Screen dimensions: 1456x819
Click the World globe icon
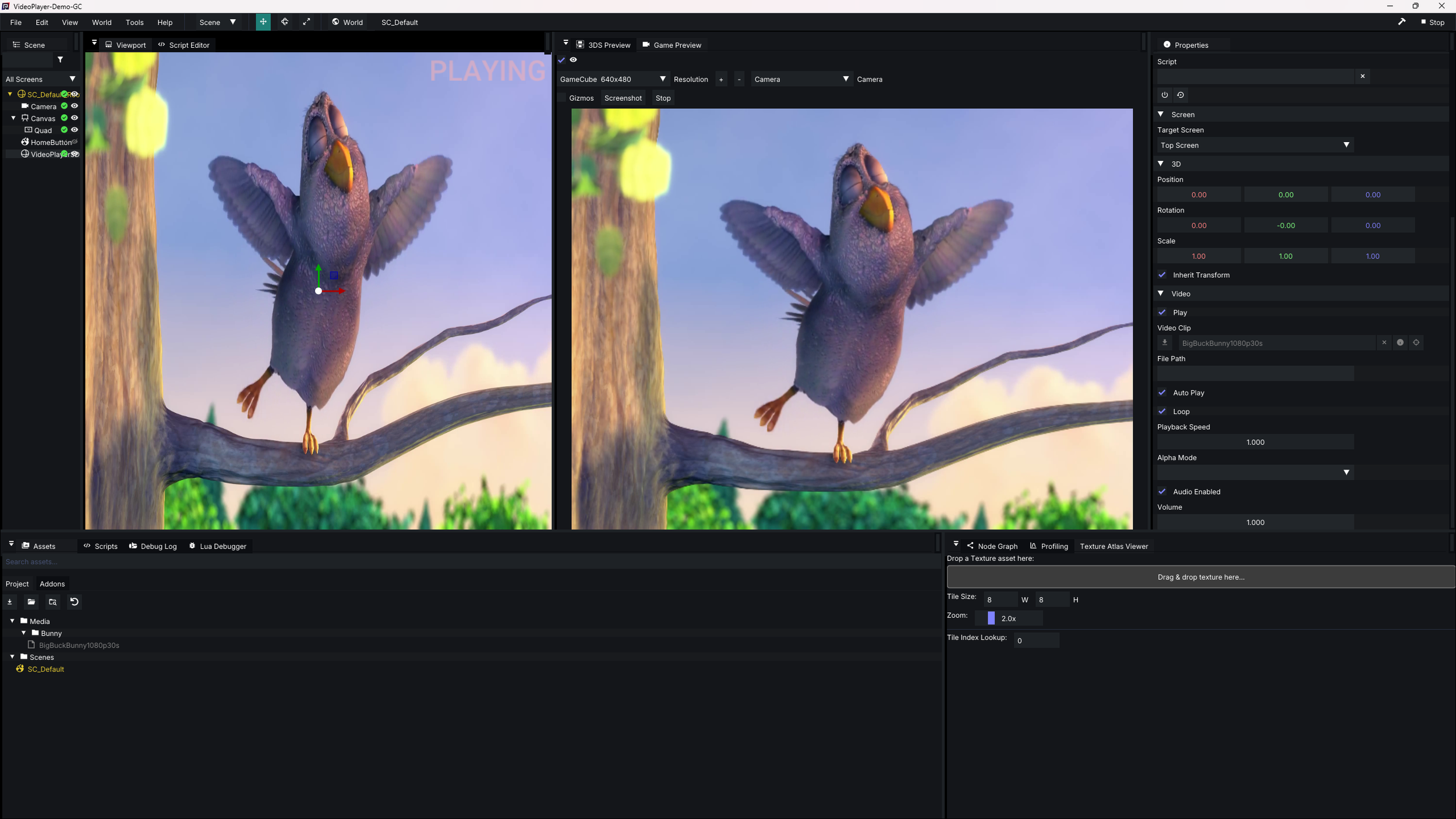coord(335,22)
